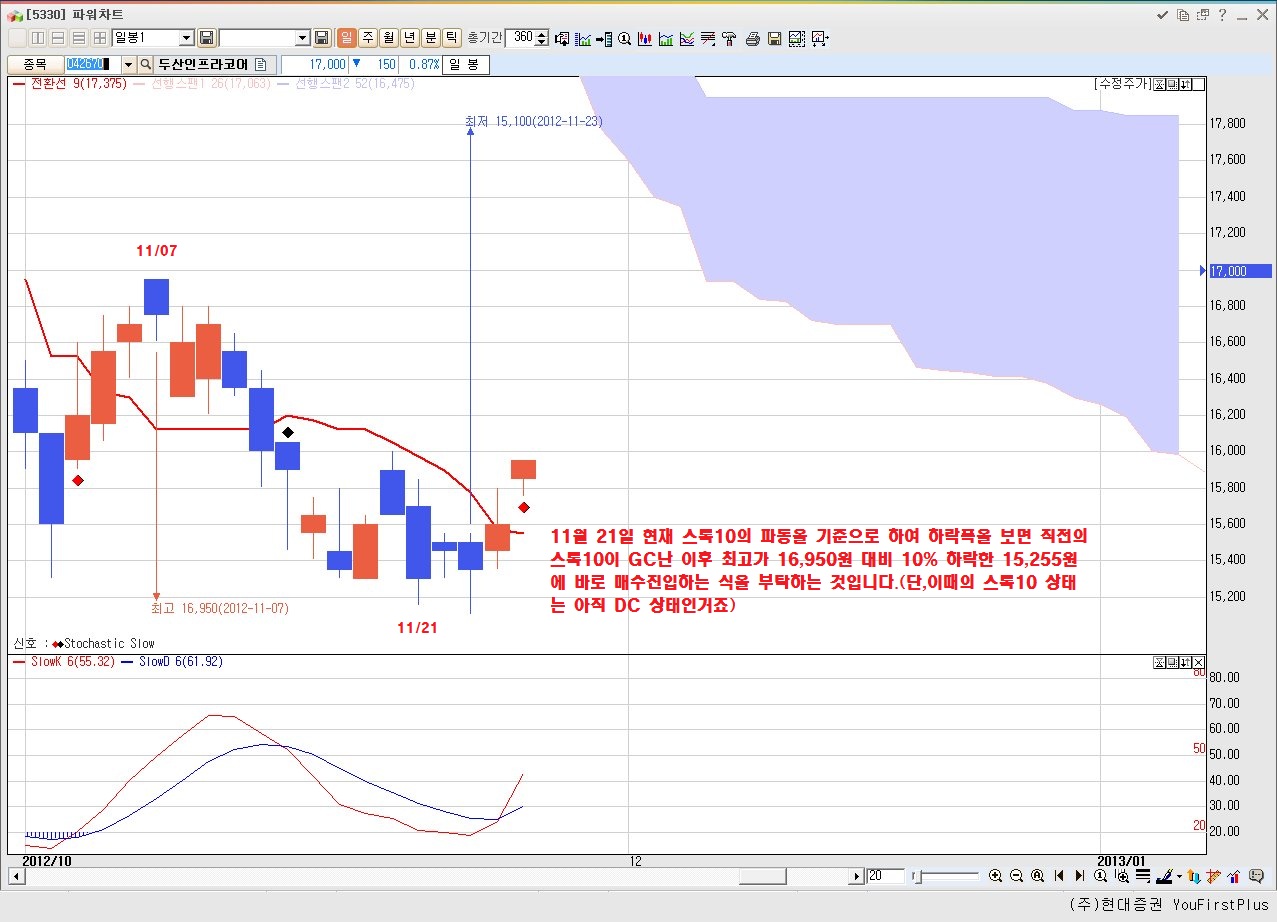This screenshot has height=922, width=1277.
Task: Switch to the 주 (weekly) period
Action: 367,38
